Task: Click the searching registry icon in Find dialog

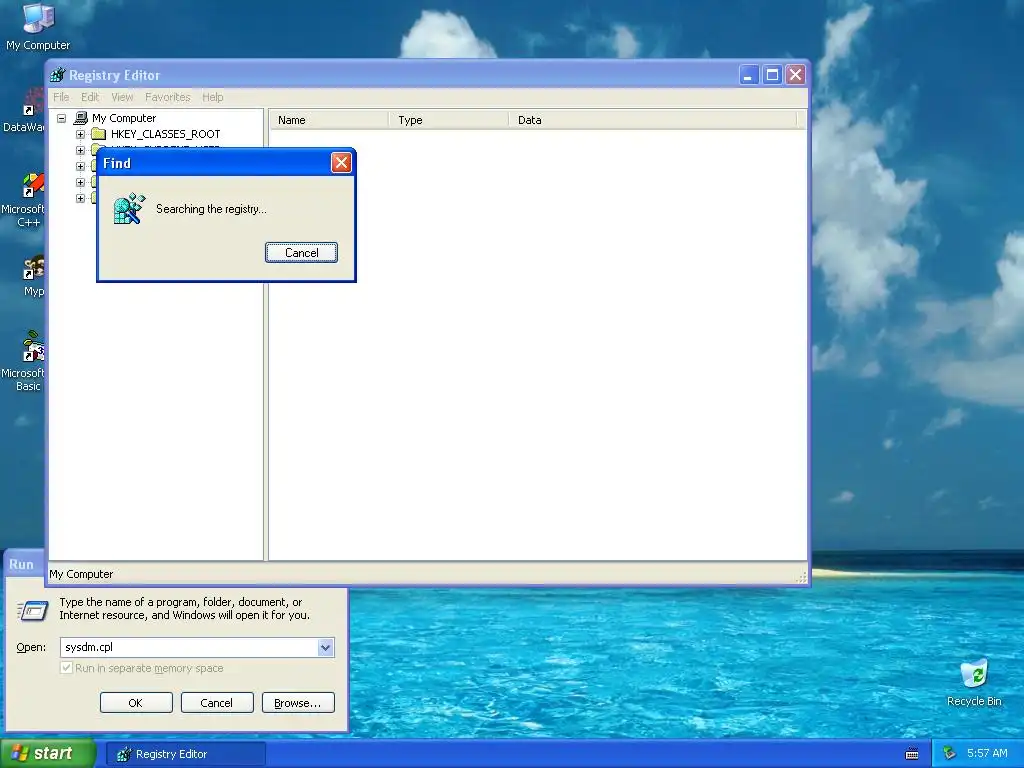Action: pos(129,209)
